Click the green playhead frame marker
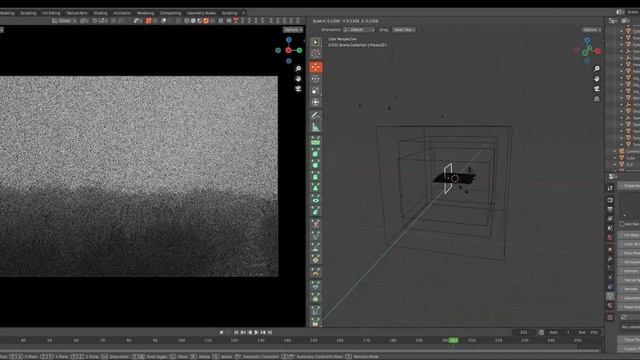Viewport: 640px width, 360px height. 453,340
